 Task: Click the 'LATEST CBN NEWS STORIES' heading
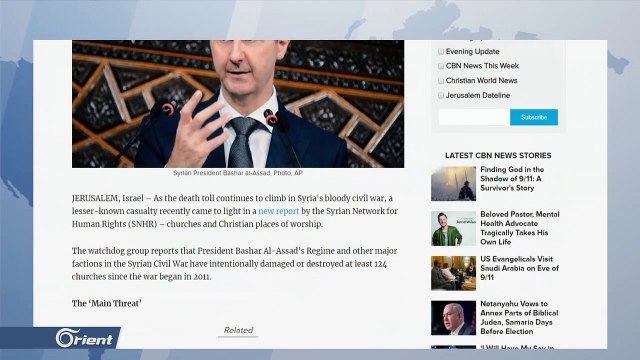(498, 156)
